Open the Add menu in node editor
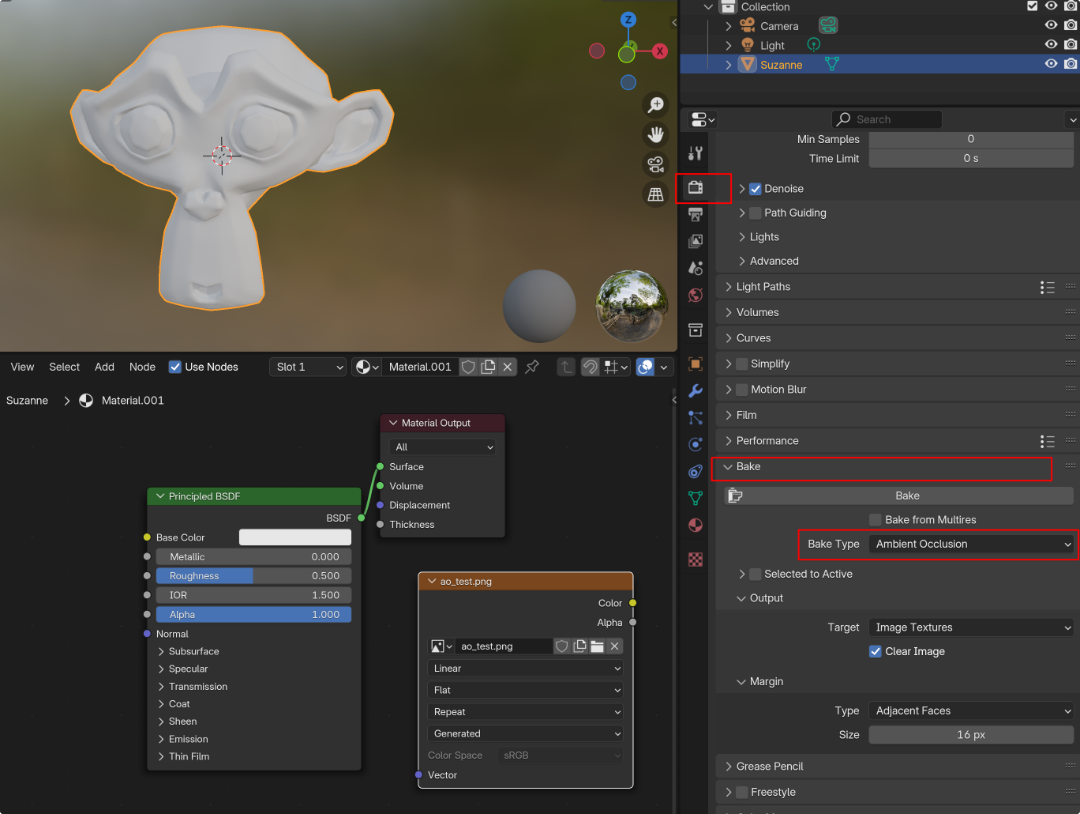 point(104,367)
